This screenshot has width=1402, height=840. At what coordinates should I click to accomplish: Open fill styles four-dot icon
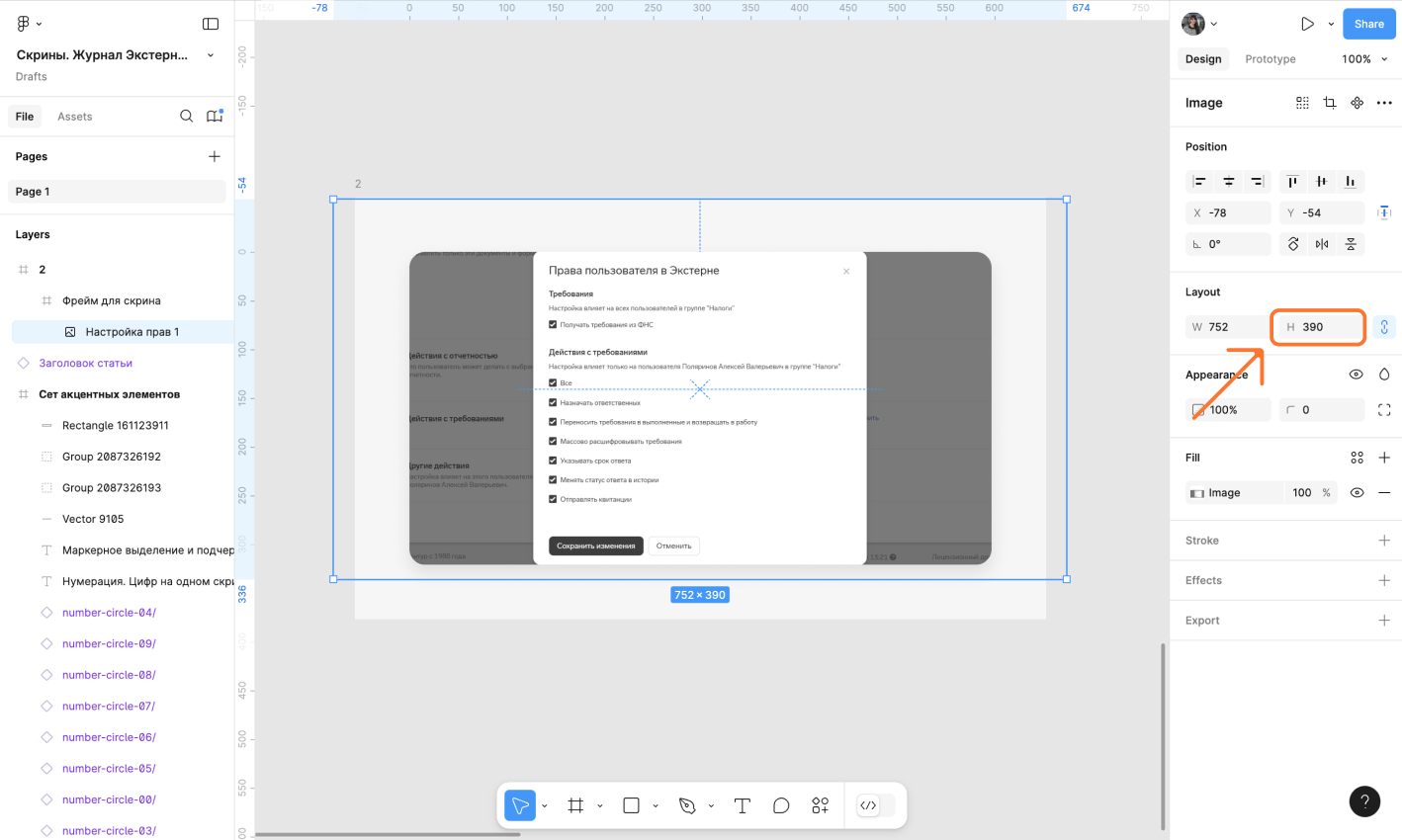pos(1357,458)
